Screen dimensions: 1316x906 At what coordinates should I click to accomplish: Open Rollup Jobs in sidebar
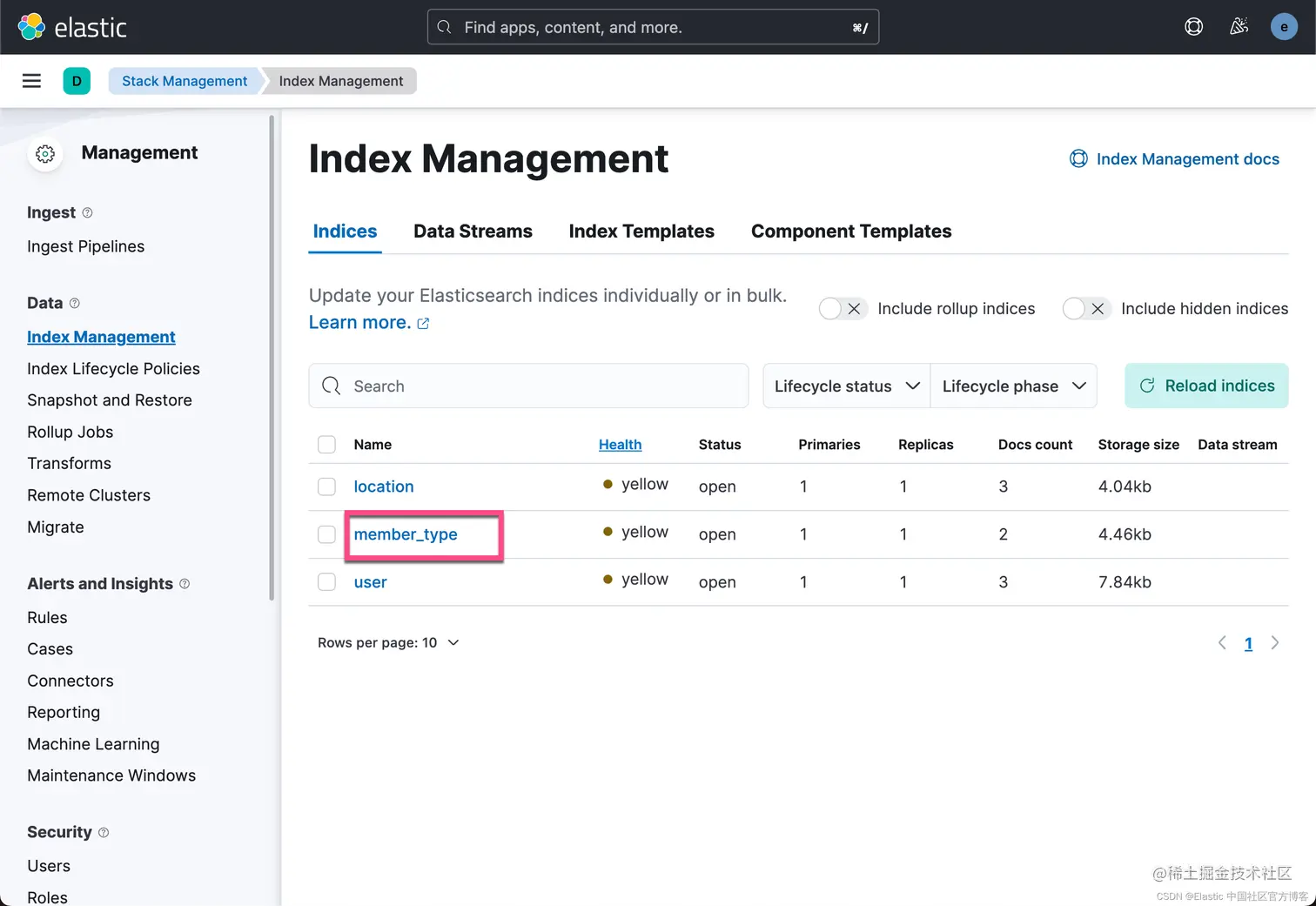coord(70,433)
